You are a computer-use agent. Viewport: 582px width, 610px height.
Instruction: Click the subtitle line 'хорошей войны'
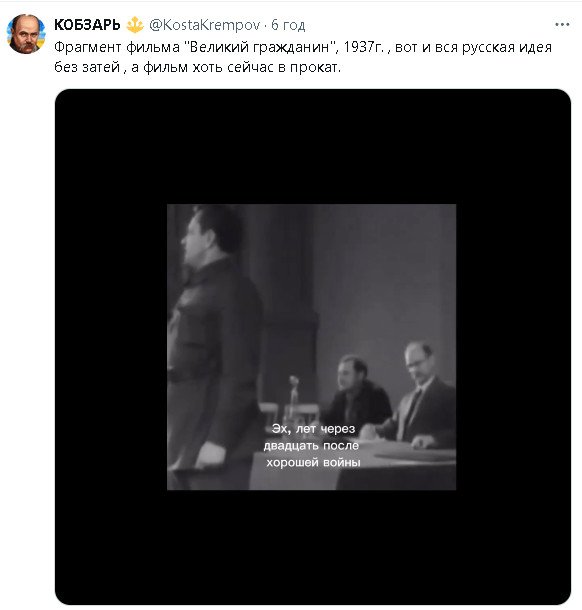(313, 463)
